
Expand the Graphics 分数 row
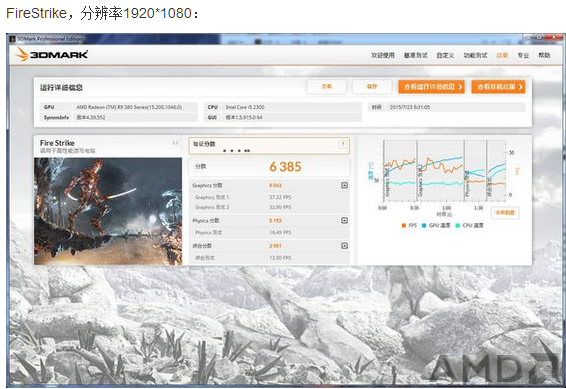[344, 185]
